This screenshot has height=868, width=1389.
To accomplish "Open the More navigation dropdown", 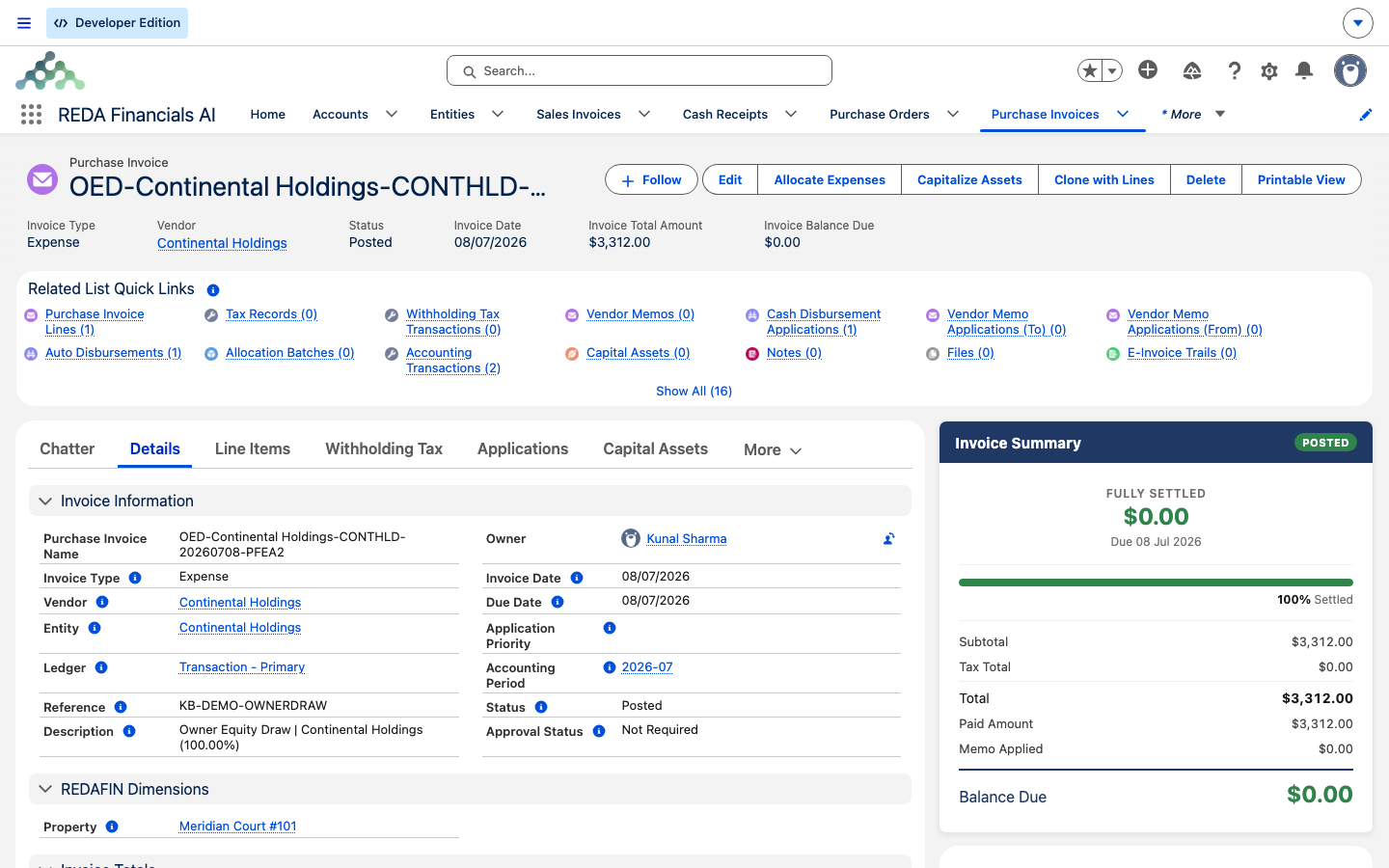I will (x=1194, y=114).
